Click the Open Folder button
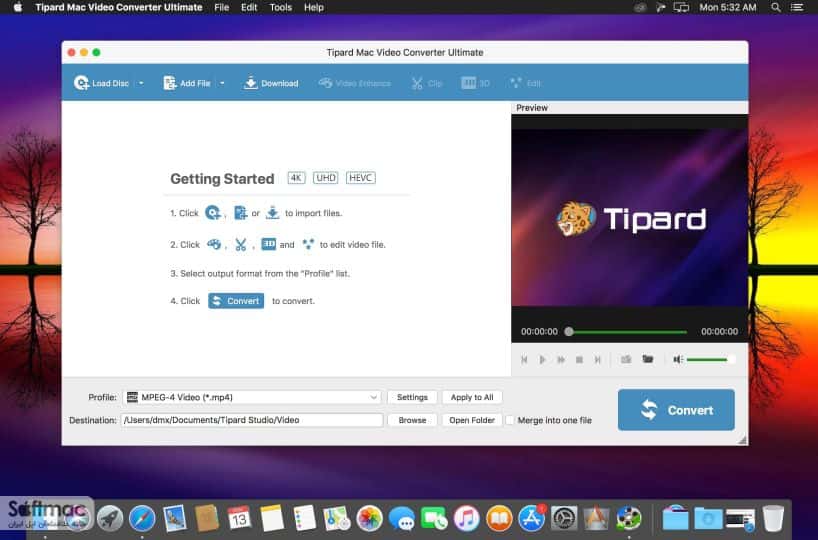 coord(472,420)
